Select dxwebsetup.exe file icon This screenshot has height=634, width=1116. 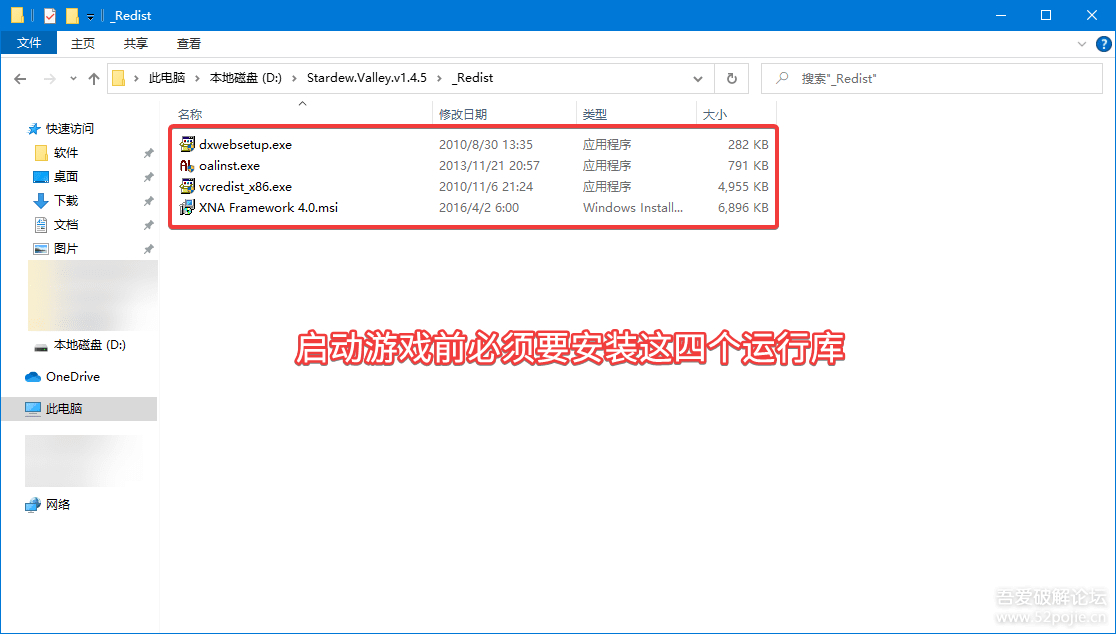186,144
